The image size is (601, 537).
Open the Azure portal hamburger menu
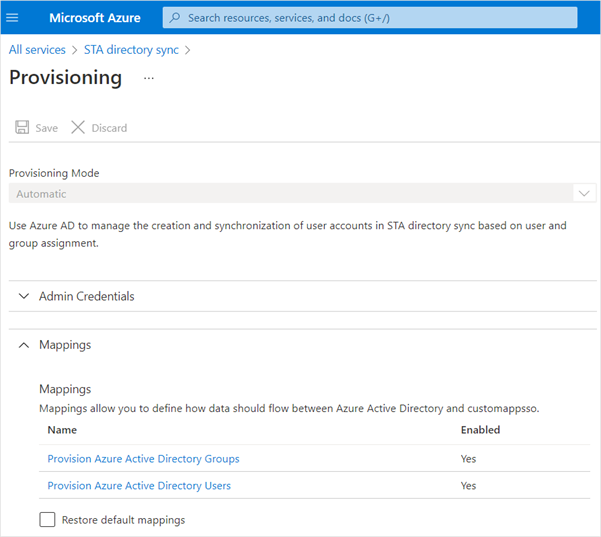click(12, 18)
